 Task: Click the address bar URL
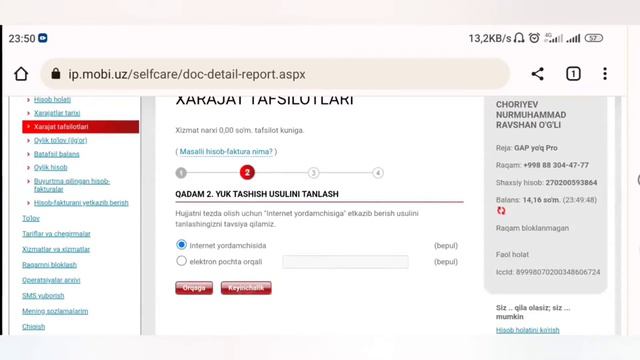(187, 74)
